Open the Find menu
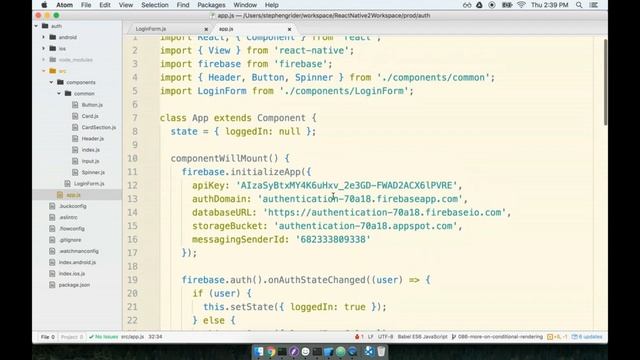Viewport: 640px width, 360px height. pos(183,5)
